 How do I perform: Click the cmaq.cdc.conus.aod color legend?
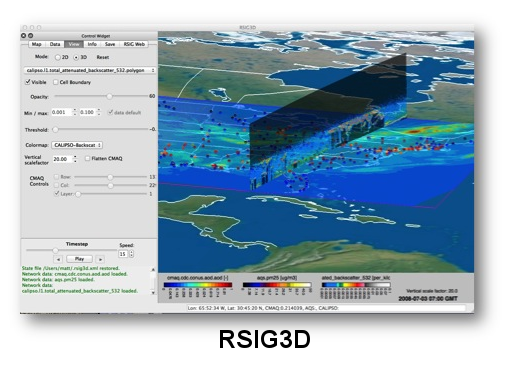[198, 285]
